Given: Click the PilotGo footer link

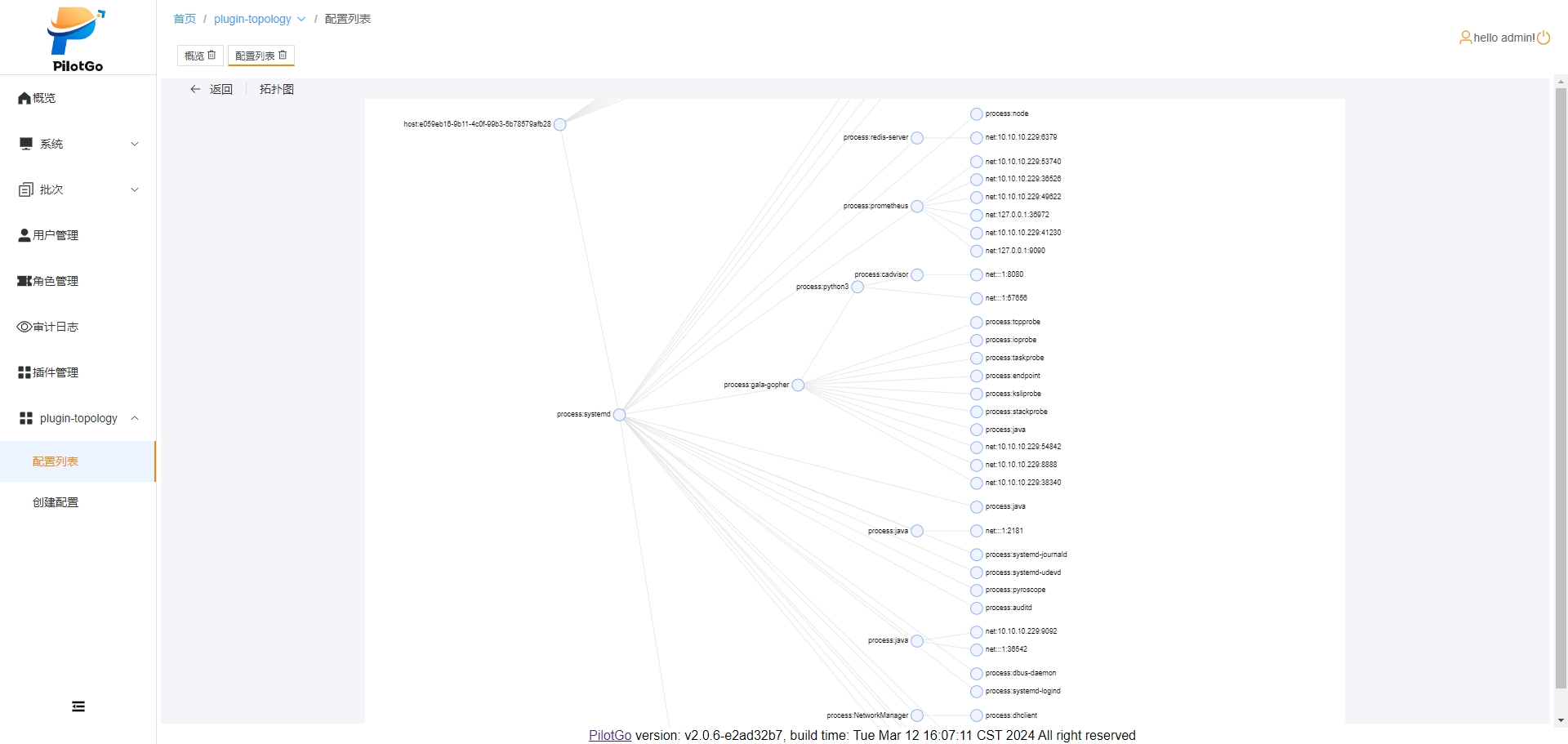Looking at the screenshot, I should [x=610, y=735].
